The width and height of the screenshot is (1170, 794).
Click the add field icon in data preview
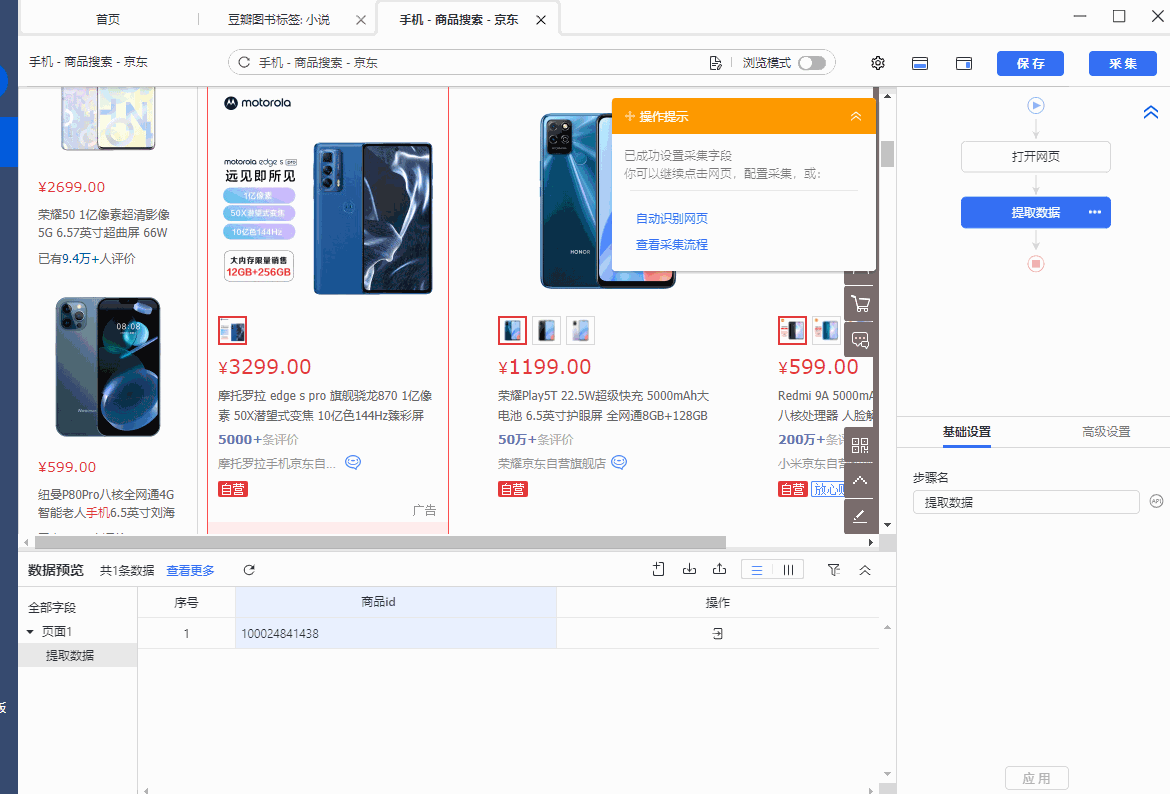click(658, 569)
